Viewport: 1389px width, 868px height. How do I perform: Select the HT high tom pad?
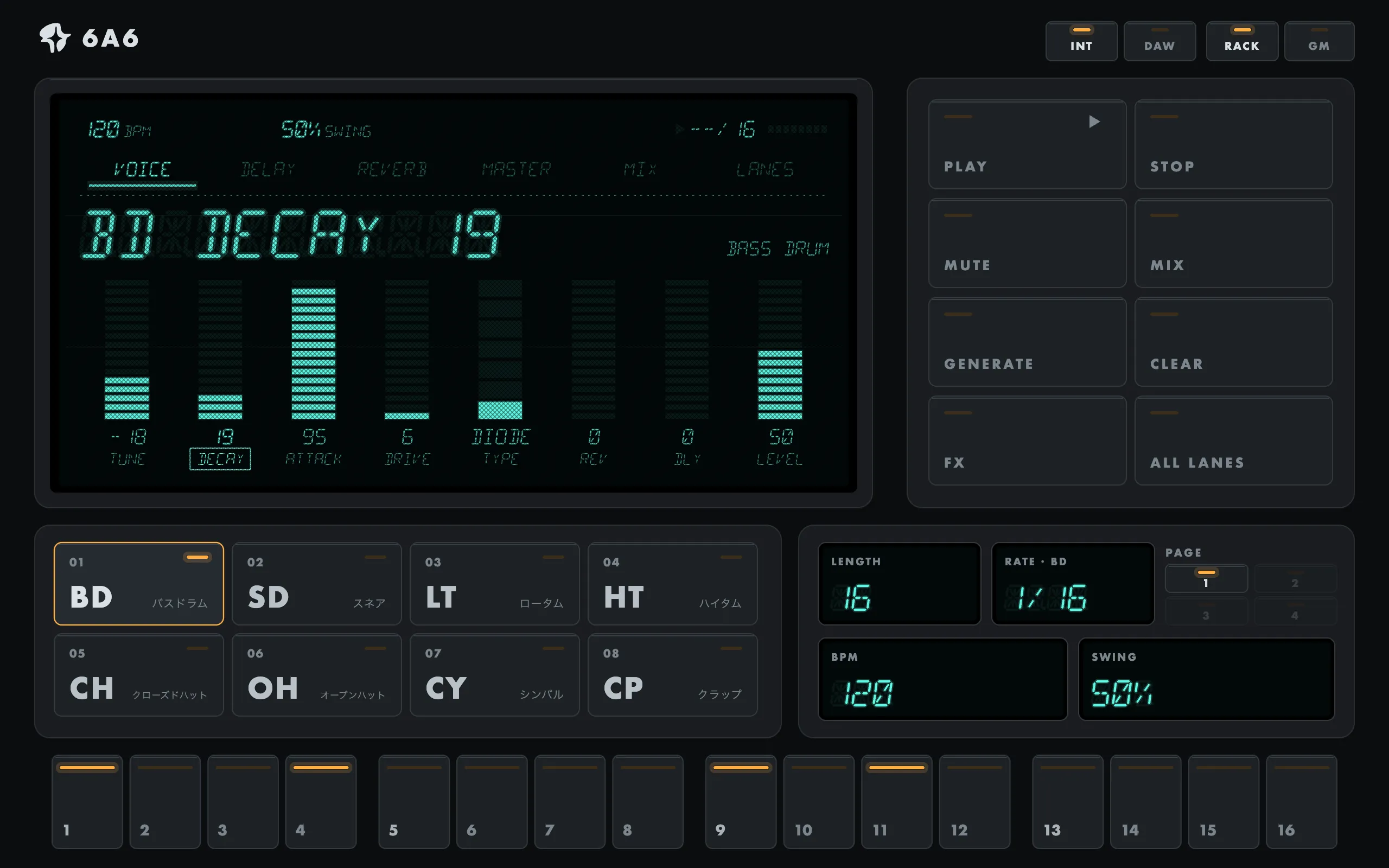point(673,584)
